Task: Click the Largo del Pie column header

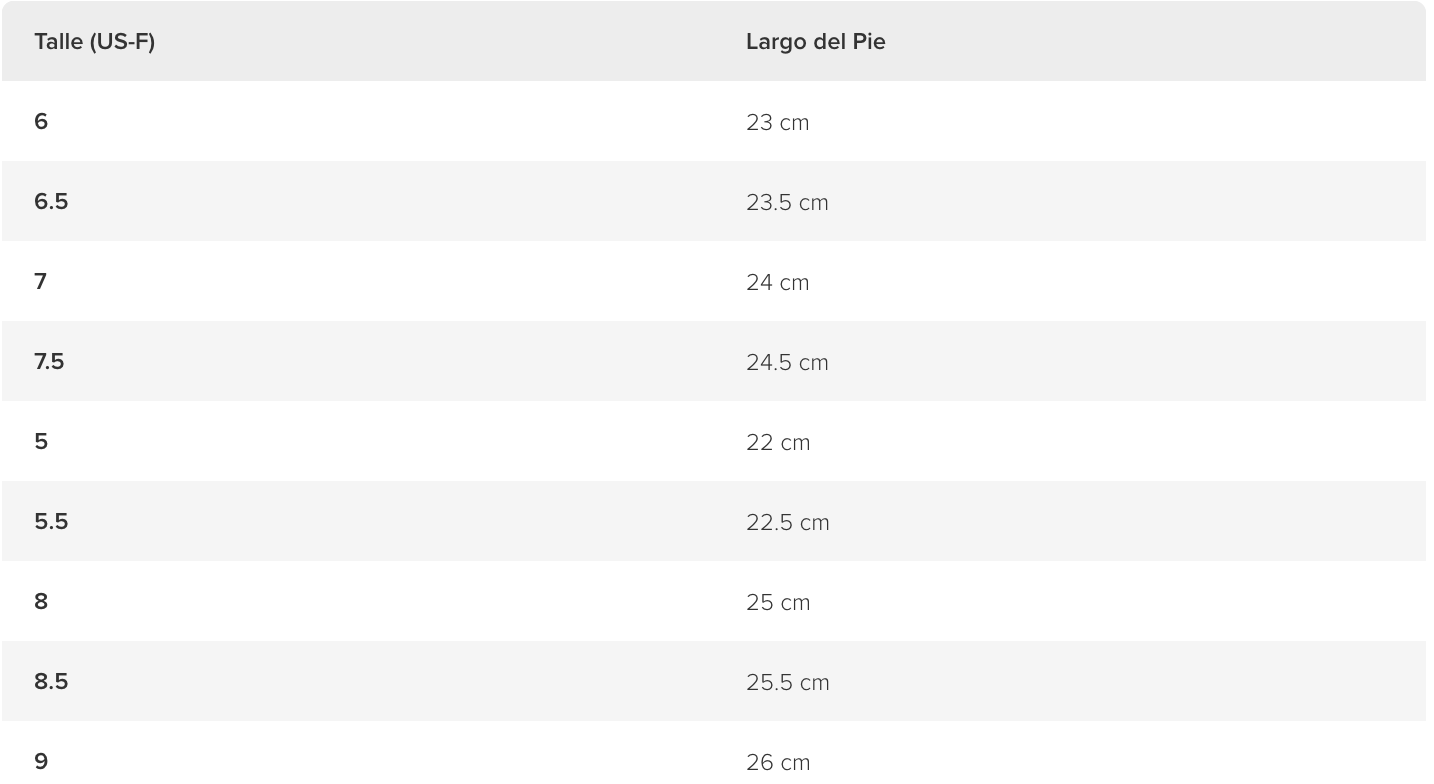Action: click(x=815, y=42)
